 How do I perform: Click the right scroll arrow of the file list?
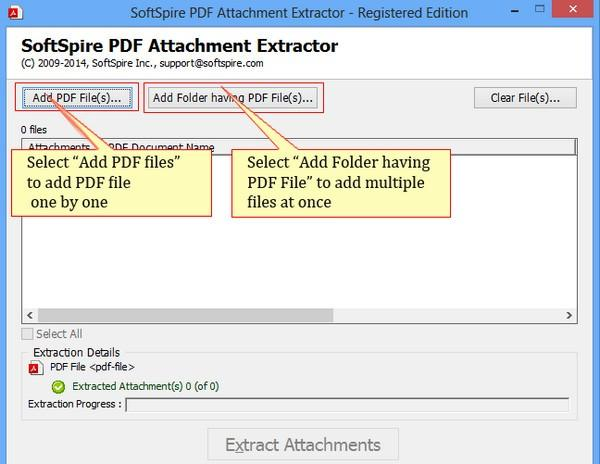click(x=569, y=315)
